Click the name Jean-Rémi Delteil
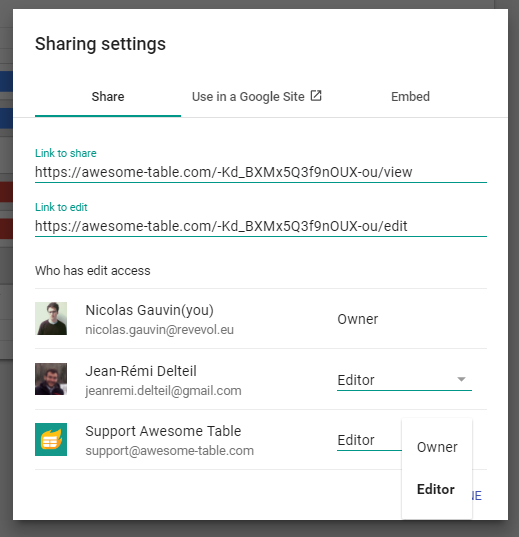The image size is (519, 537). [141, 371]
